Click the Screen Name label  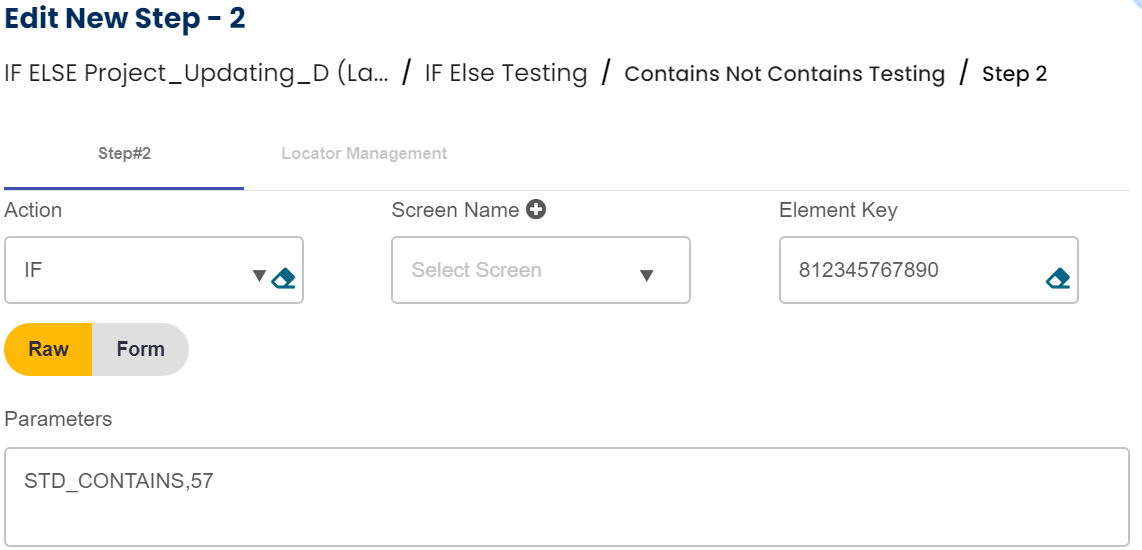455,210
